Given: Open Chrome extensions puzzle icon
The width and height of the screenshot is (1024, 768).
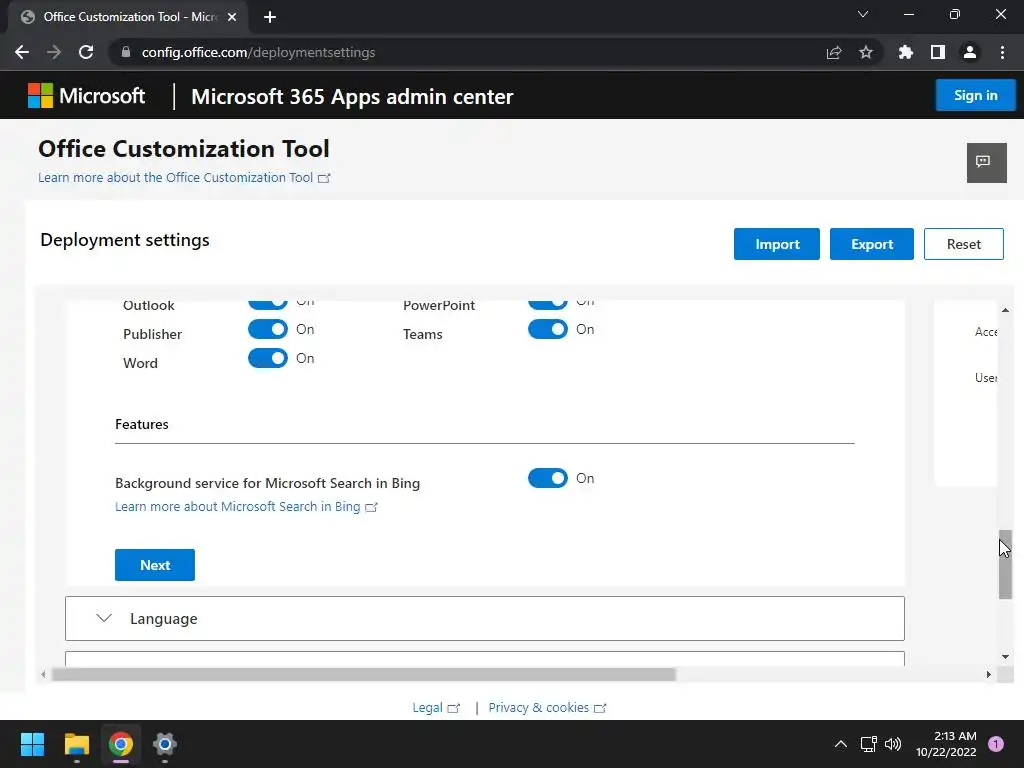Looking at the screenshot, I should coord(906,53).
